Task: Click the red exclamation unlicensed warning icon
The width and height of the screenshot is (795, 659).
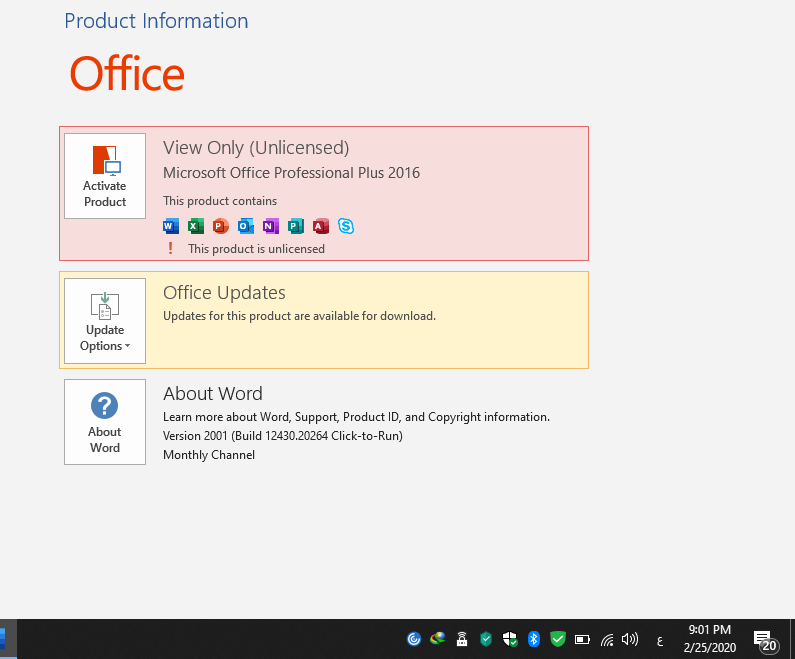Action: tap(170, 248)
